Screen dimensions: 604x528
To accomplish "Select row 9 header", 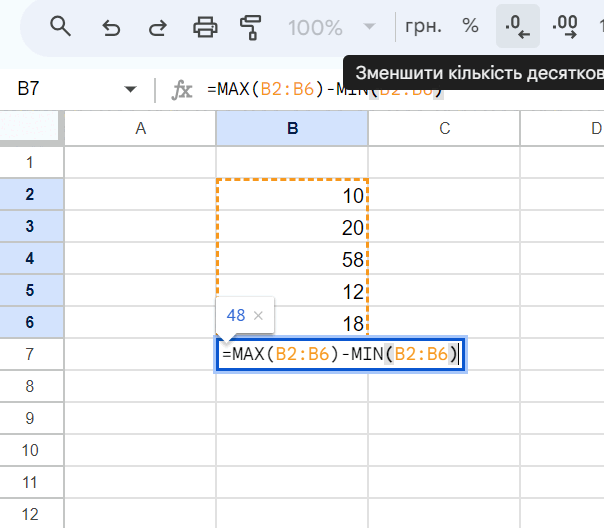I will coord(32,418).
